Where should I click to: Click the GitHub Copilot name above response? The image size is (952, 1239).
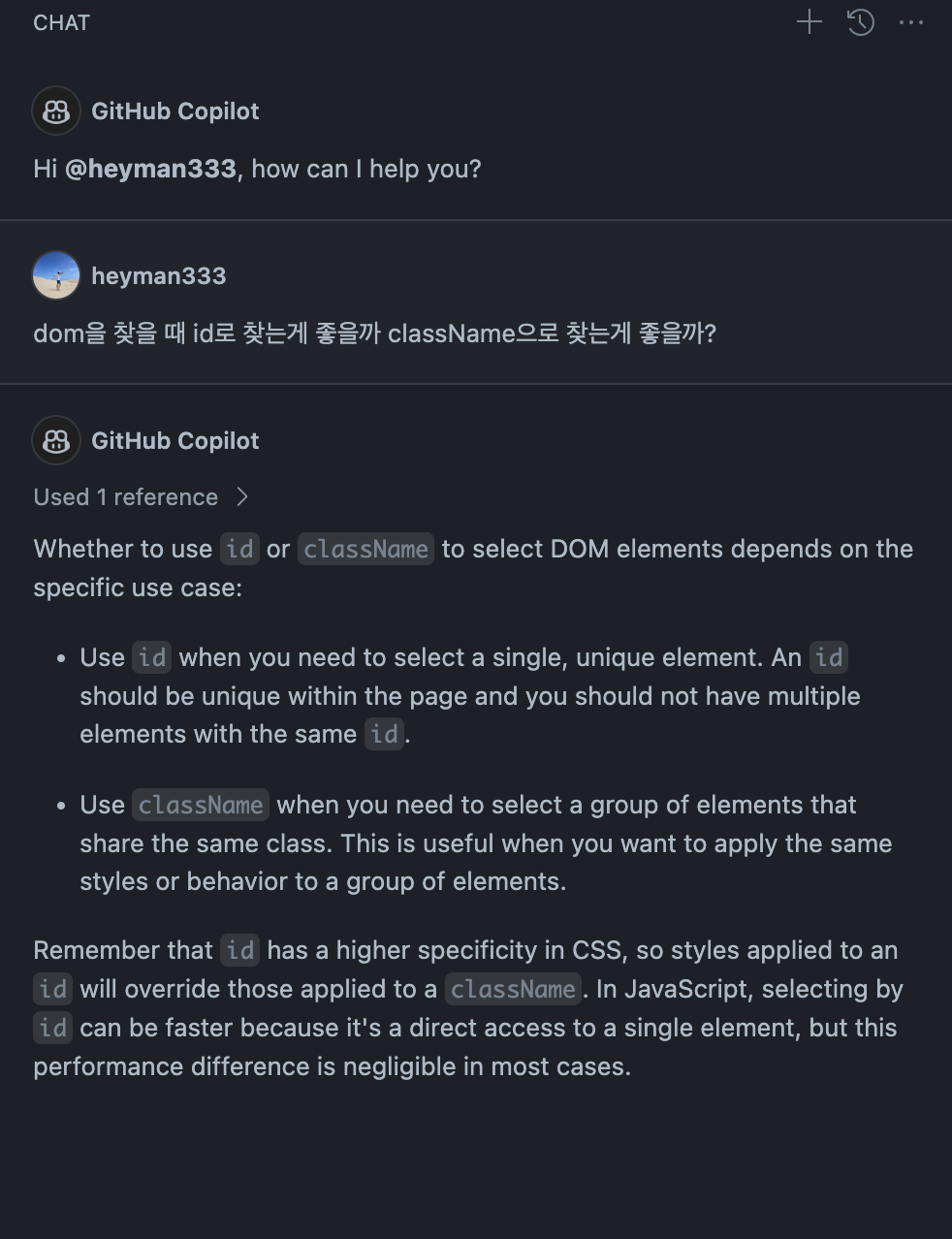175,441
